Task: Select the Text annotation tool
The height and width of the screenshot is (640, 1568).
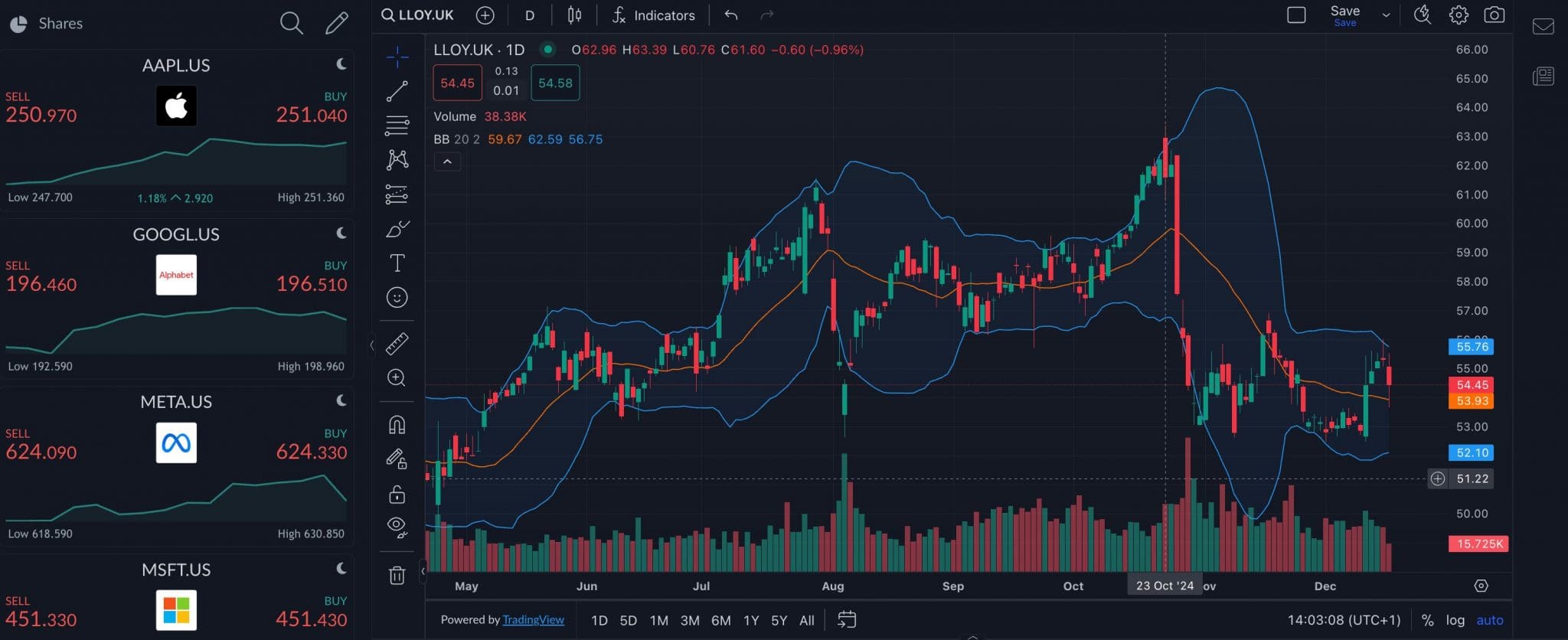Action: (397, 263)
